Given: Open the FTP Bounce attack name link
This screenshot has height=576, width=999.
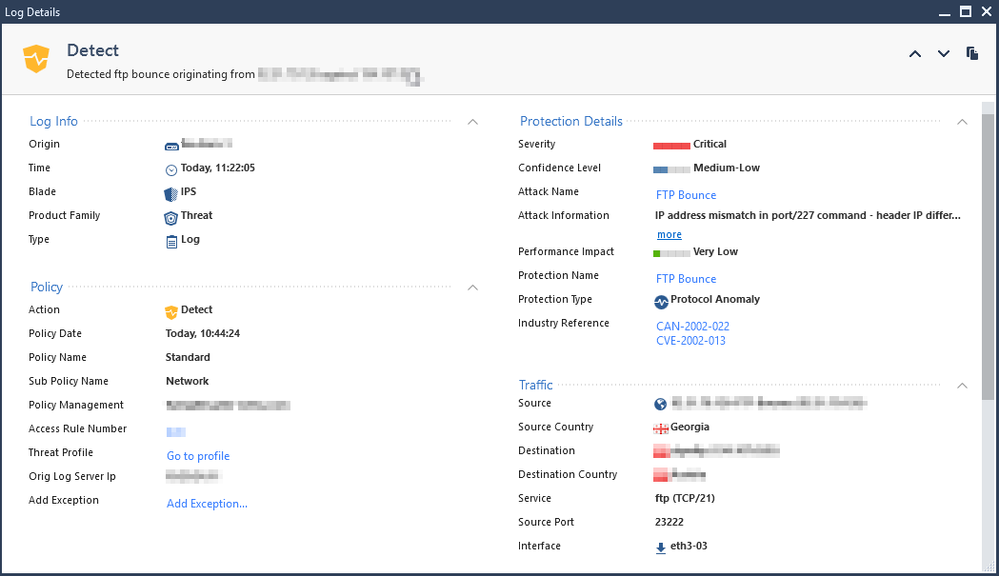Looking at the screenshot, I should (686, 195).
